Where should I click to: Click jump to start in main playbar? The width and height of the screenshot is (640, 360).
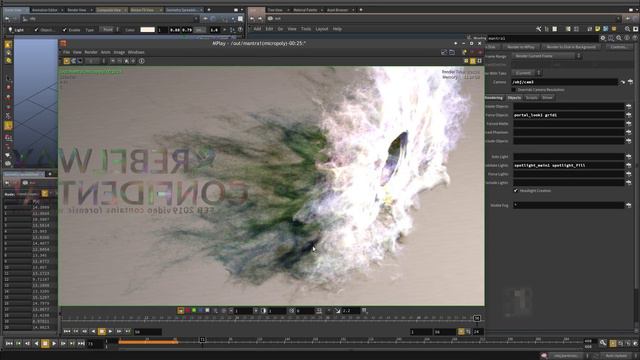(9, 344)
